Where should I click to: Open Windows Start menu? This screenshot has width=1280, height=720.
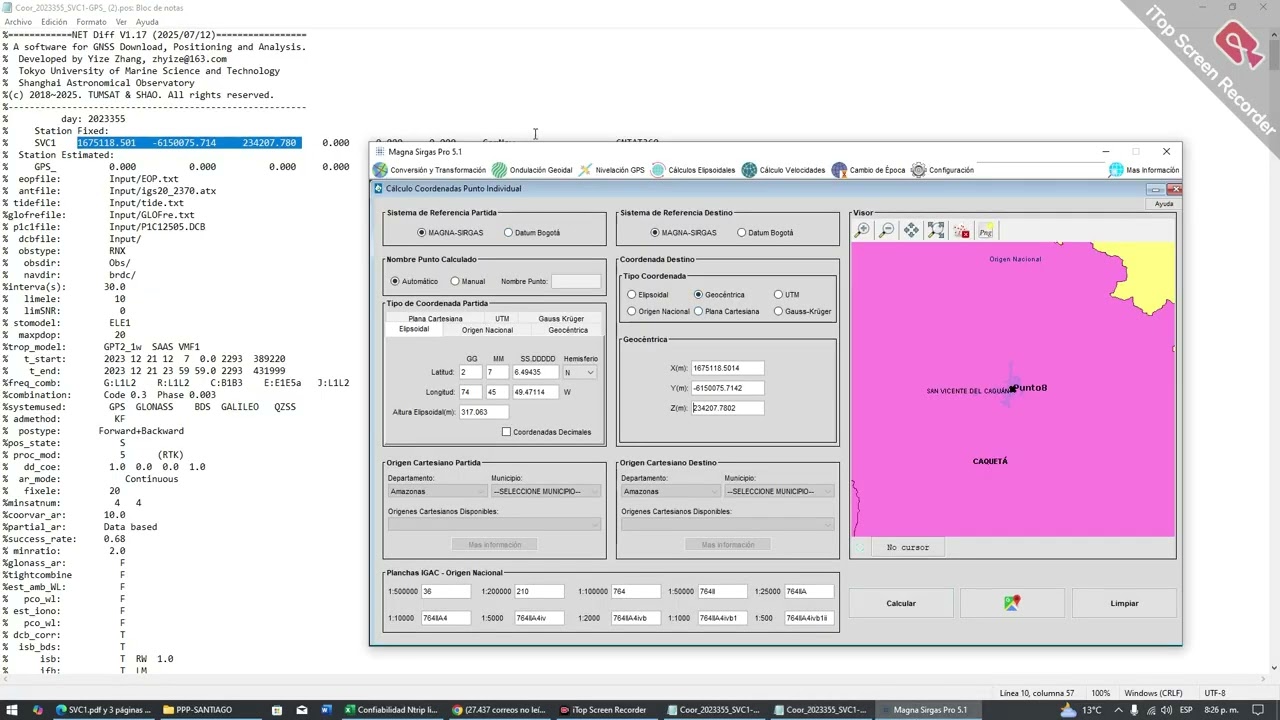12,710
